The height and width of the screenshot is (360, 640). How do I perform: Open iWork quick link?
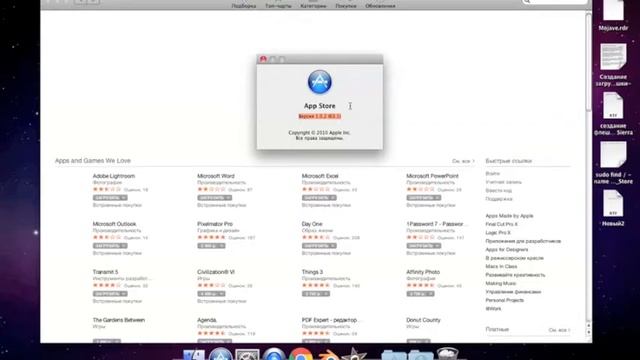click(x=493, y=309)
